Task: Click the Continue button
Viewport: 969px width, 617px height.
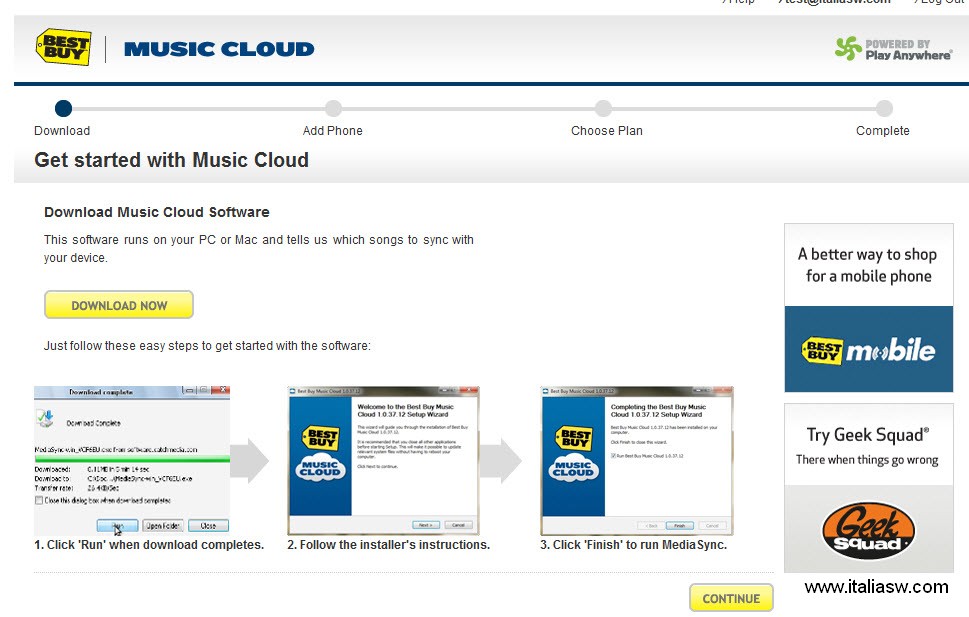Action: pyautogui.click(x=731, y=598)
